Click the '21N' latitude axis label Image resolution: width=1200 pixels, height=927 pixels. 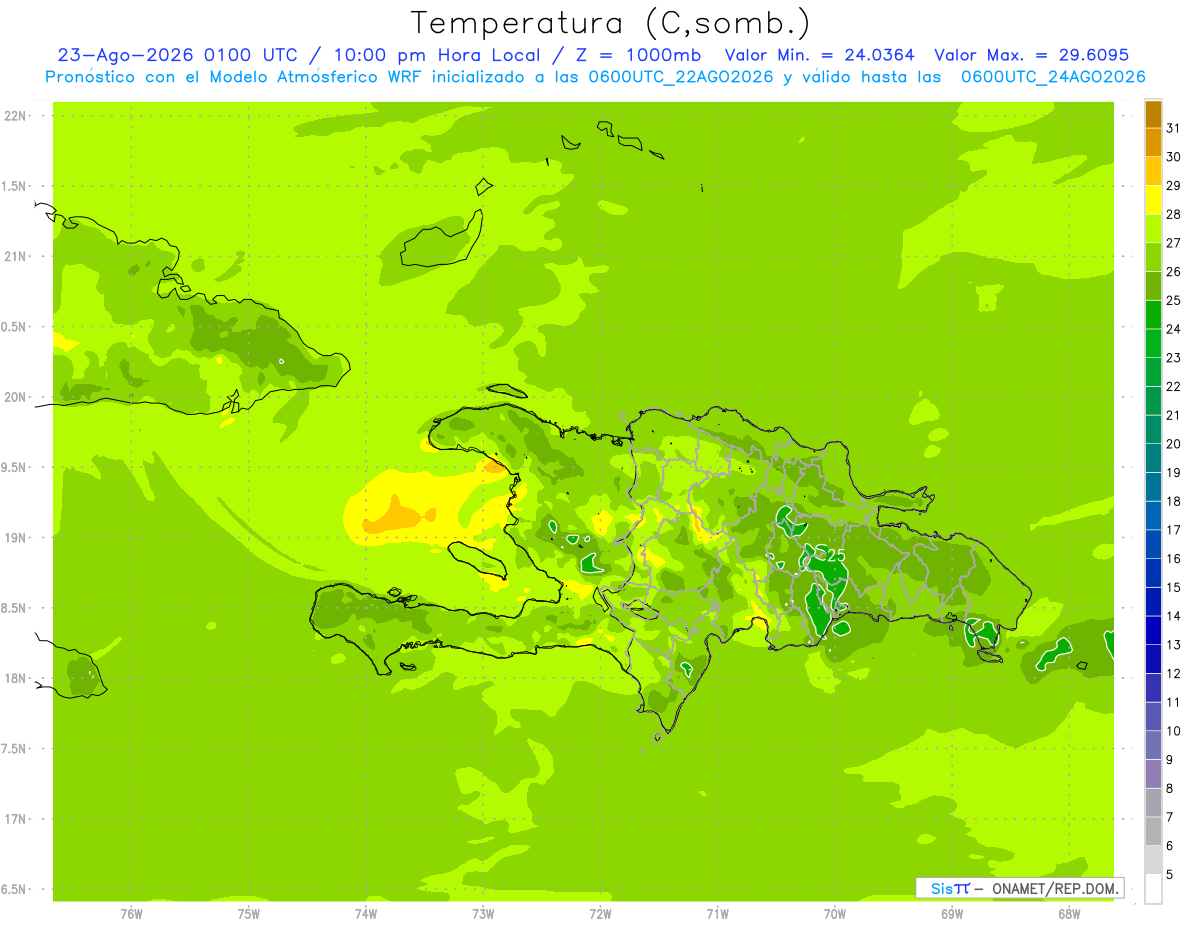tap(16, 257)
